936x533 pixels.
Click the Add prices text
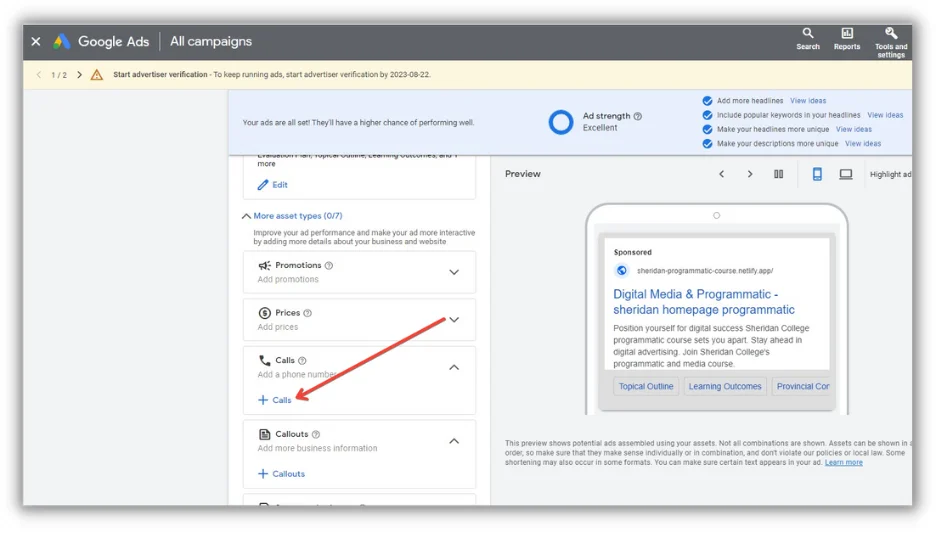coord(278,327)
